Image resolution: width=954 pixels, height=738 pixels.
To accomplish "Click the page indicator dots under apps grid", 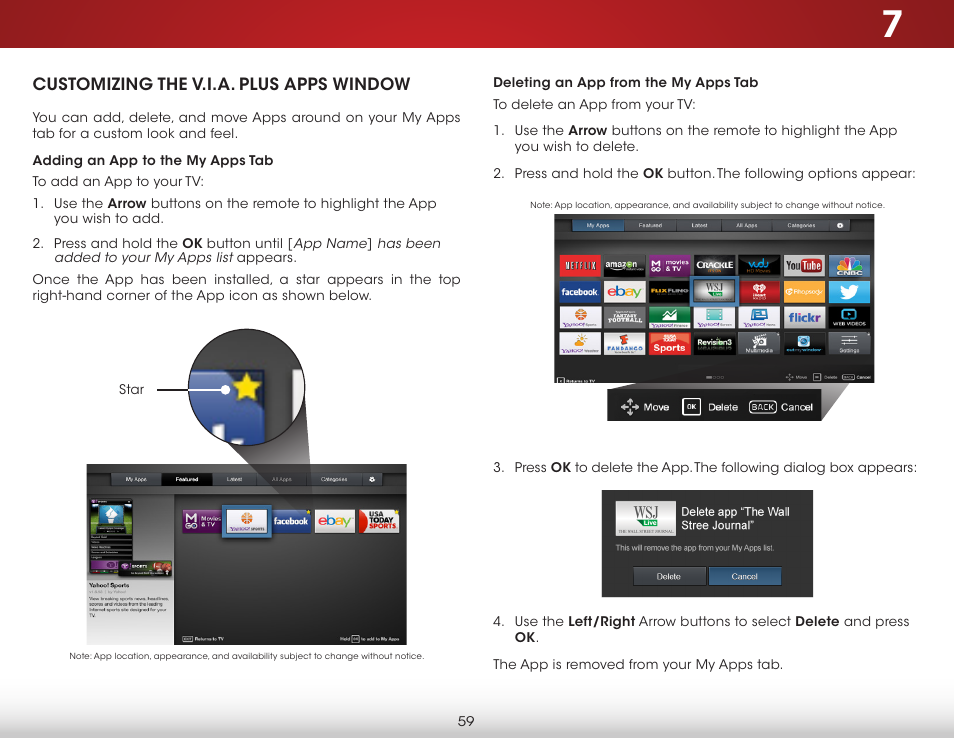I will pos(714,377).
